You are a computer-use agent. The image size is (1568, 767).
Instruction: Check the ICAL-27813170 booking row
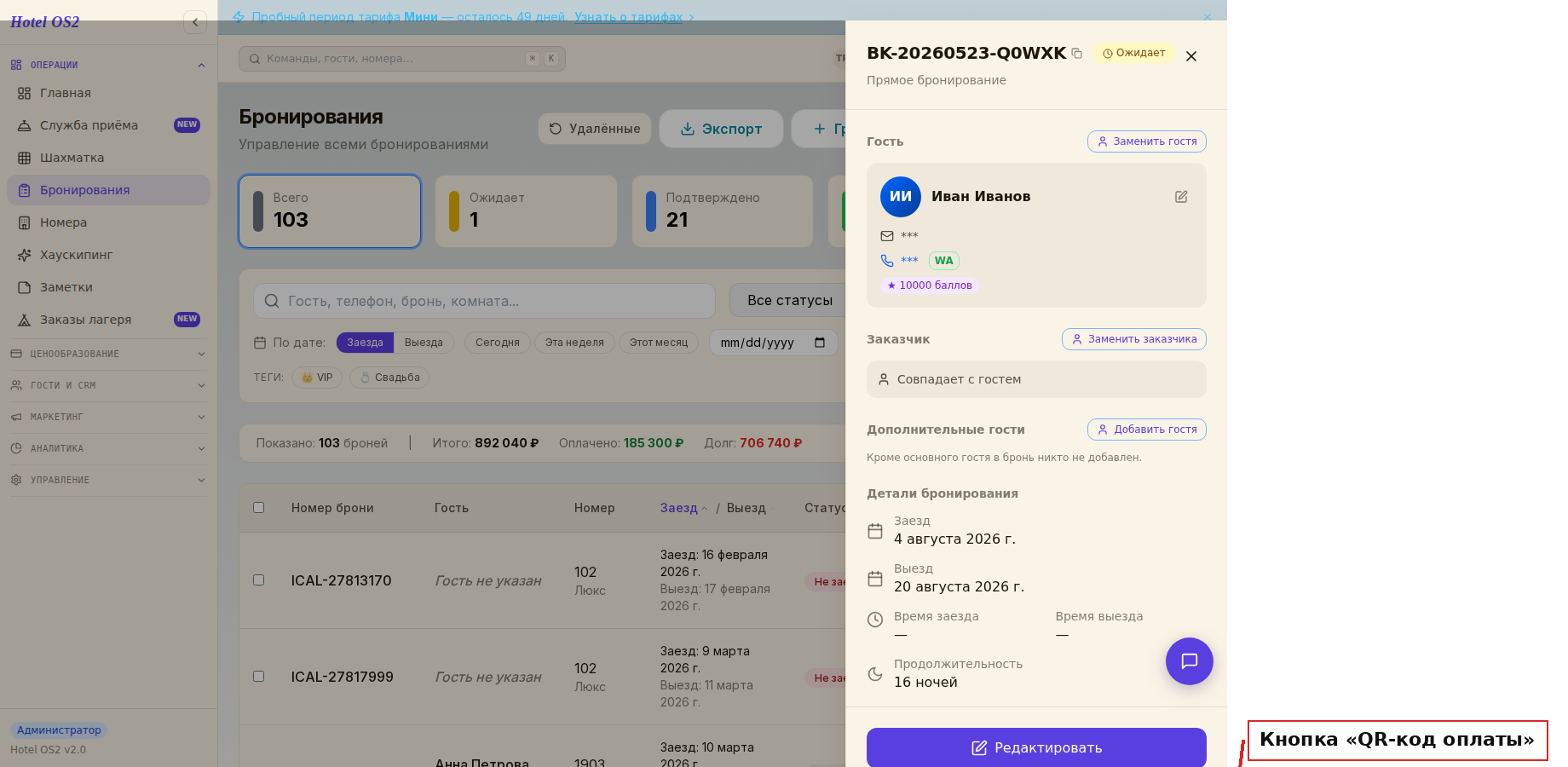tap(259, 580)
